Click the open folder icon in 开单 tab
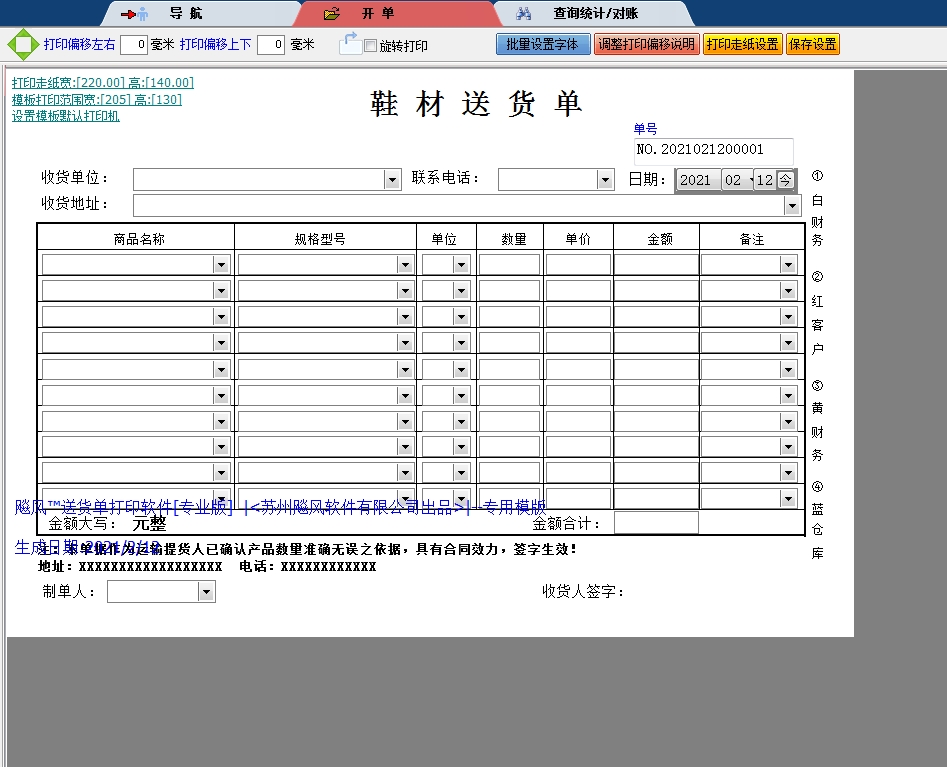 (332, 14)
